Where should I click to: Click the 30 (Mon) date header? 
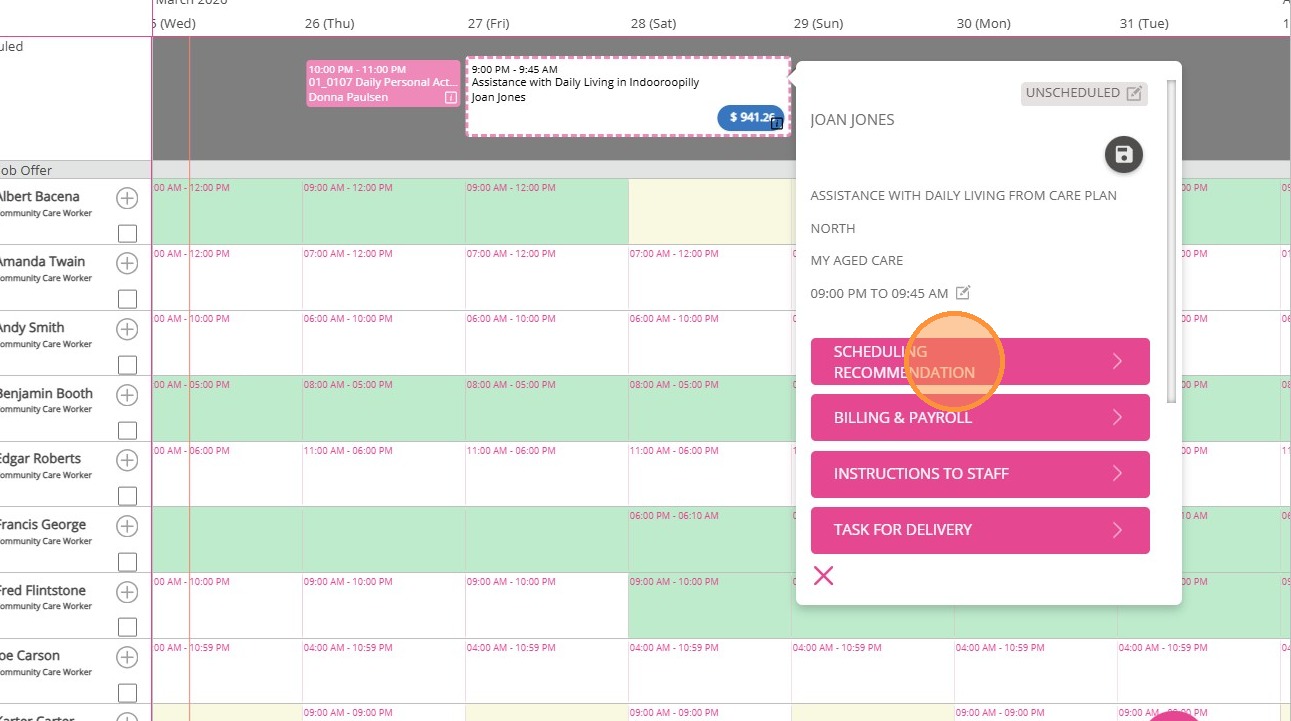(983, 23)
